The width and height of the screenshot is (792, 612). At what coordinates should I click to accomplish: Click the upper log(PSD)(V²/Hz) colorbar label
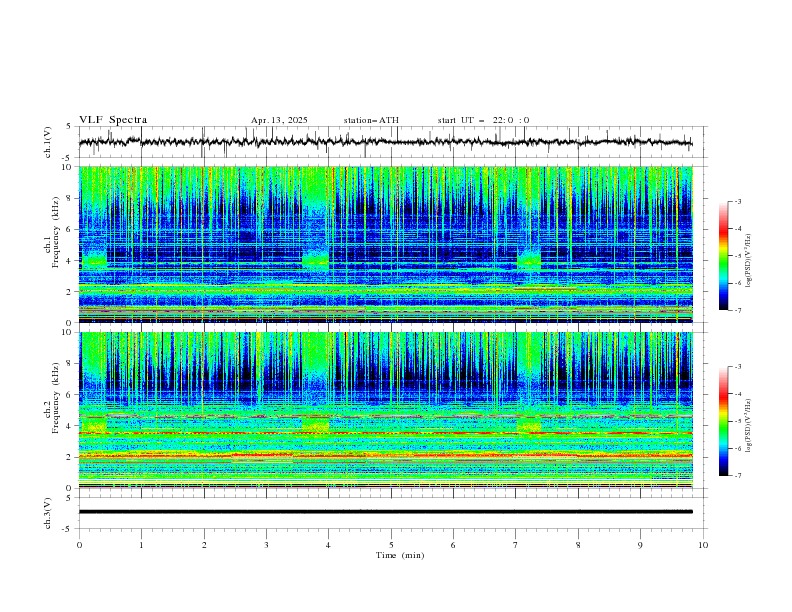coord(748,261)
